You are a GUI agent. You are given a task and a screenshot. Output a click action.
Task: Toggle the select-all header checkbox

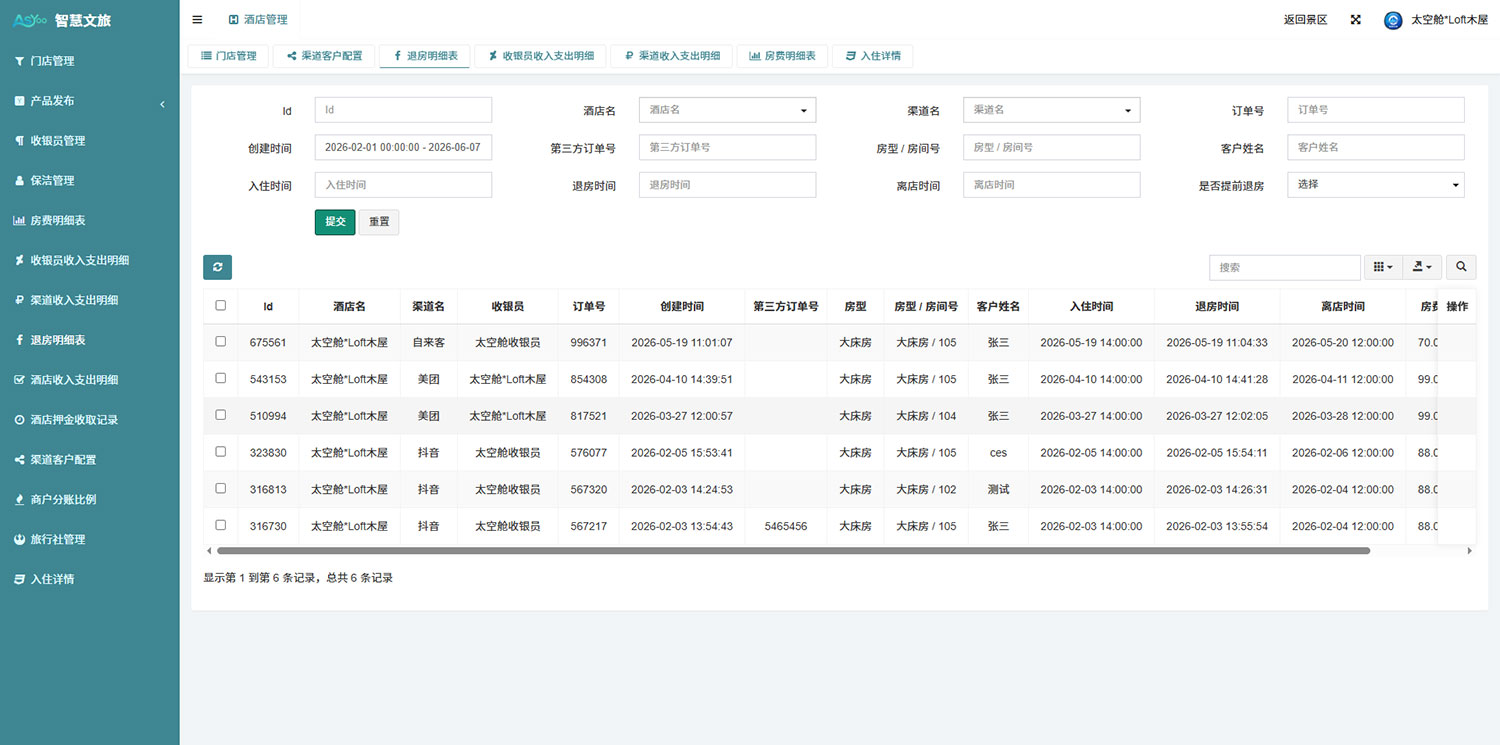click(x=221, y=306)
